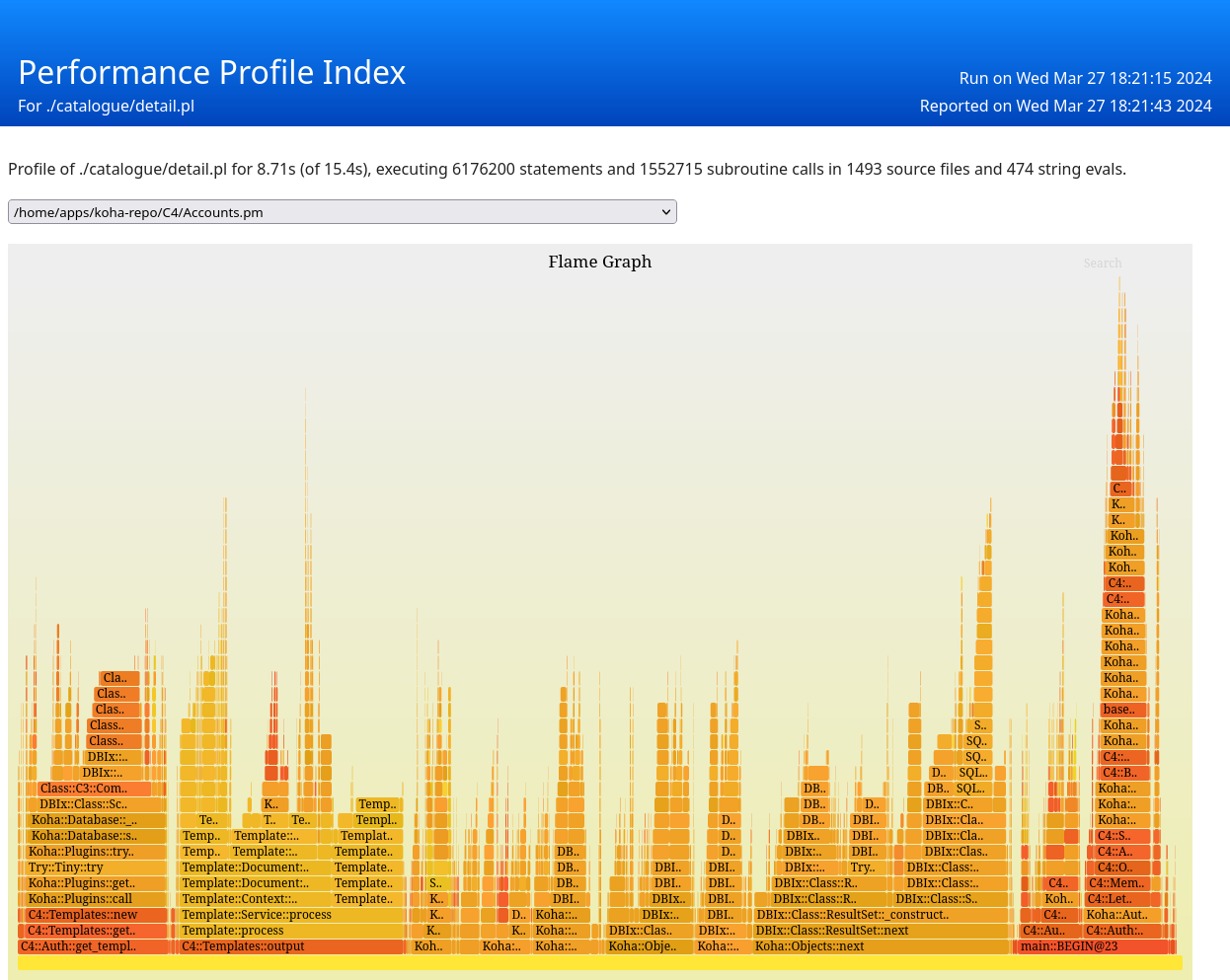This screenshot has width=1230, height=980.
Task: Click the Koha::Obje.. frame
Action: click(643, 946)
